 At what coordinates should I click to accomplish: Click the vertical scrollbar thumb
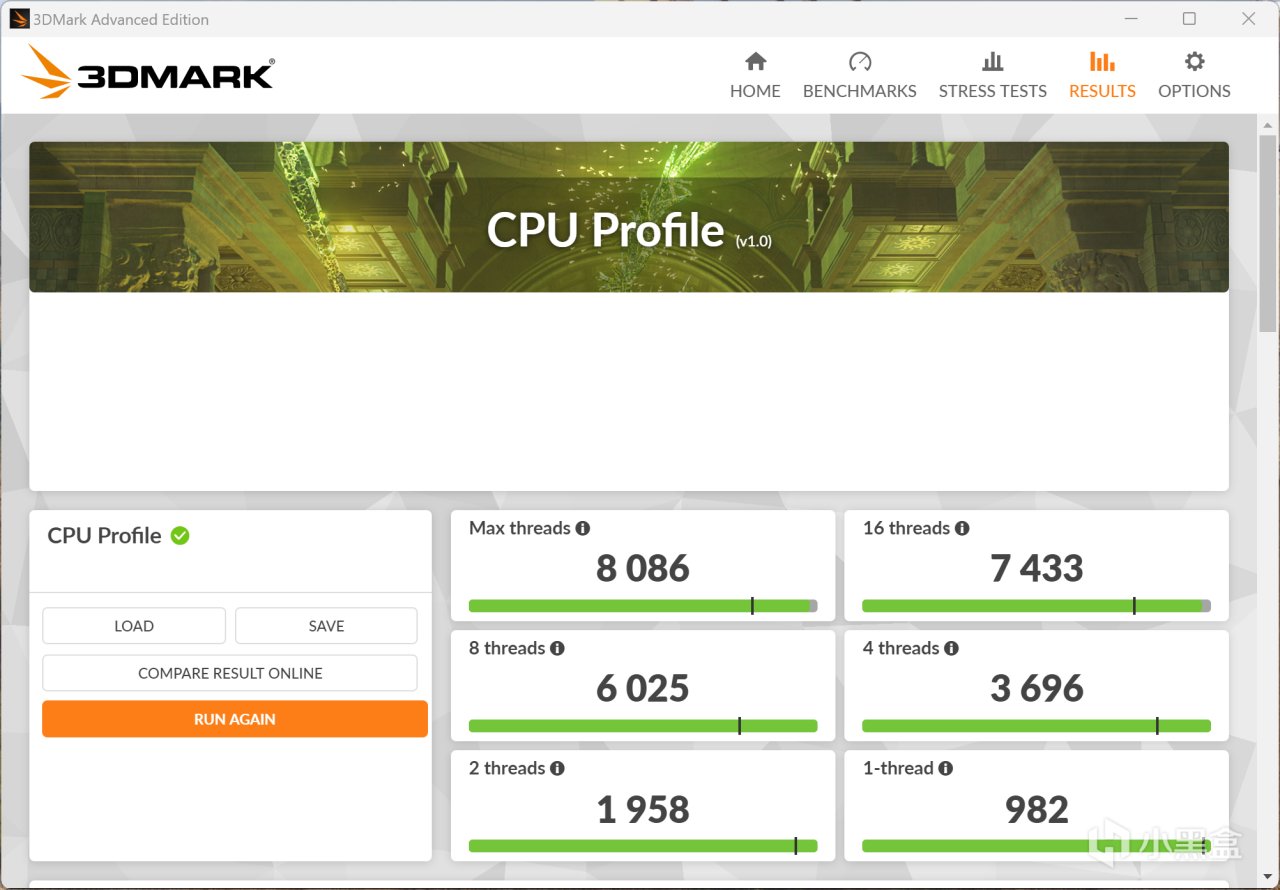pos(1268,232)
